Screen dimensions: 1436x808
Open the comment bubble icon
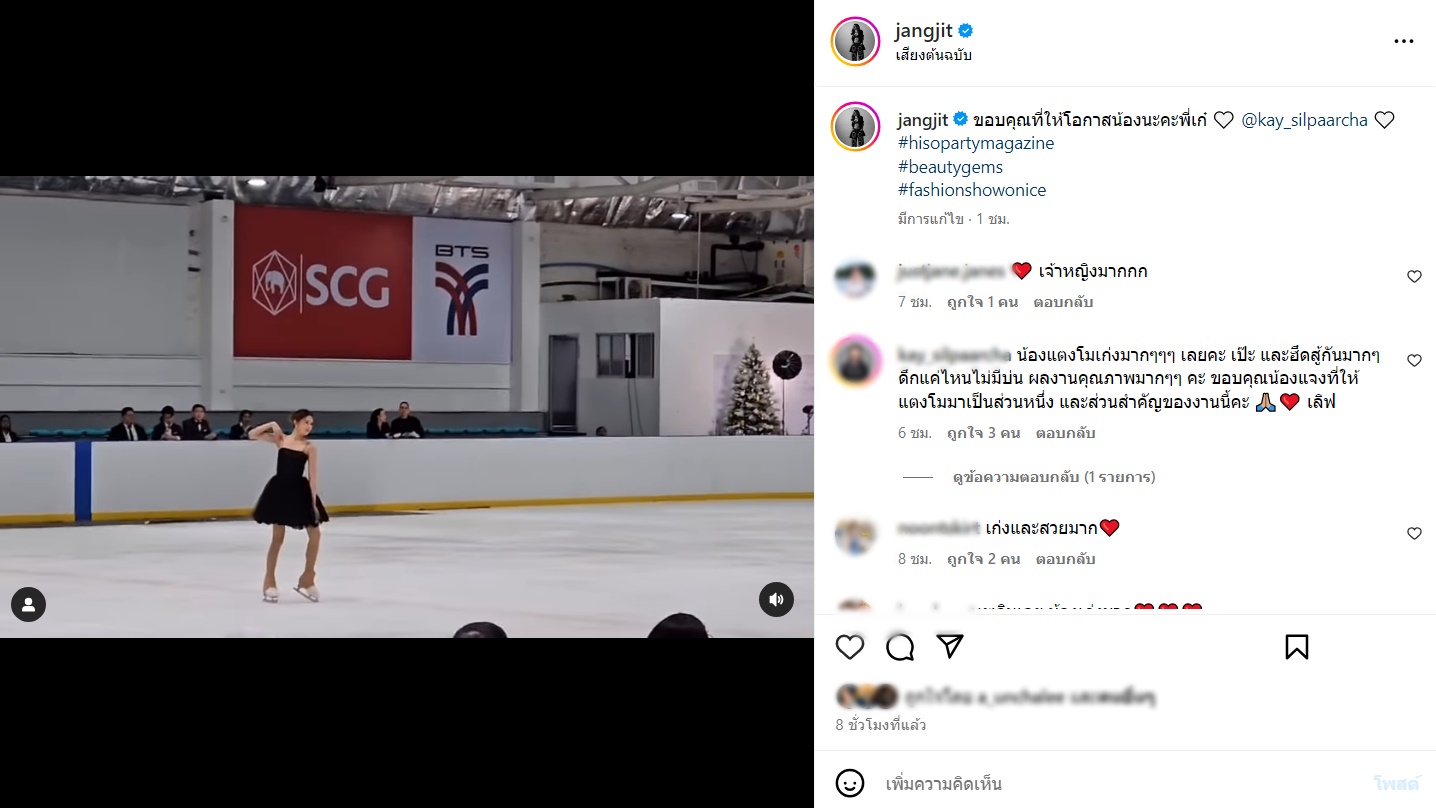[900, 647]
